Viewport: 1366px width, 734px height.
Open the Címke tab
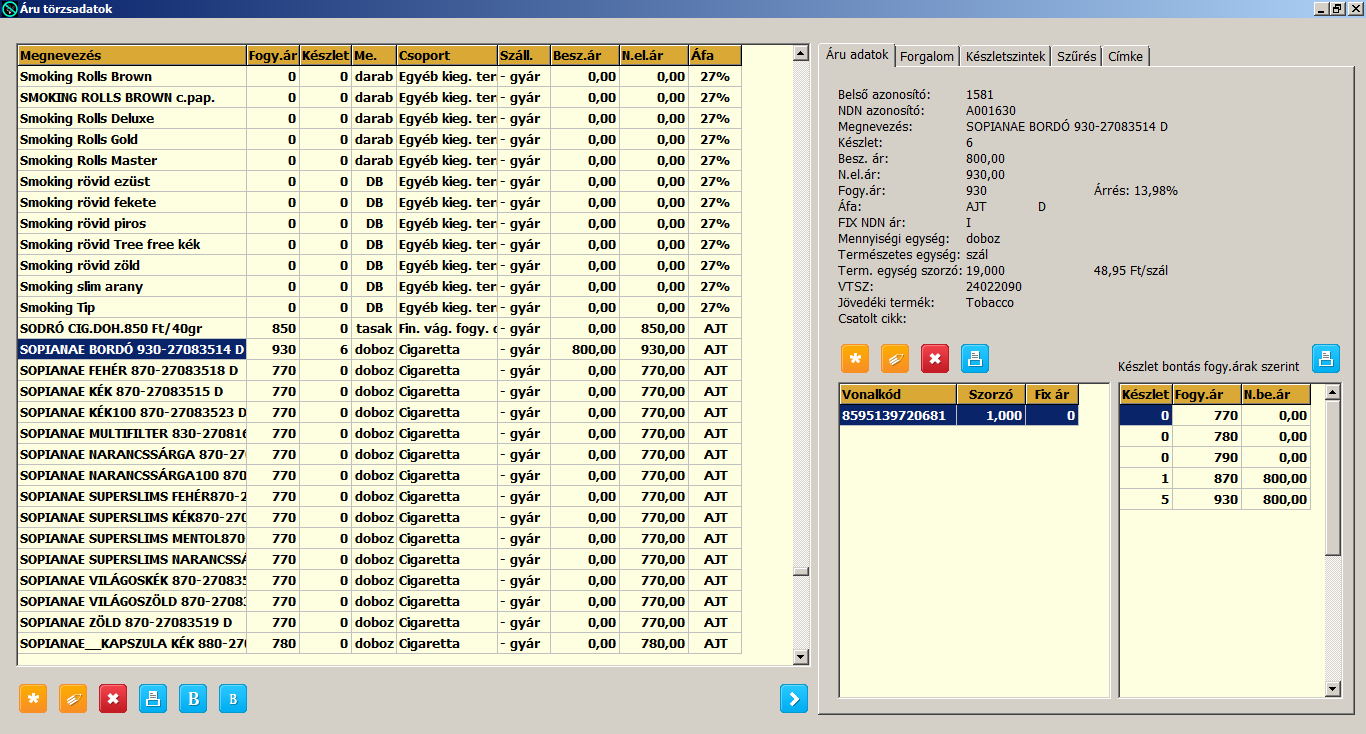(x=1126, y=57)
